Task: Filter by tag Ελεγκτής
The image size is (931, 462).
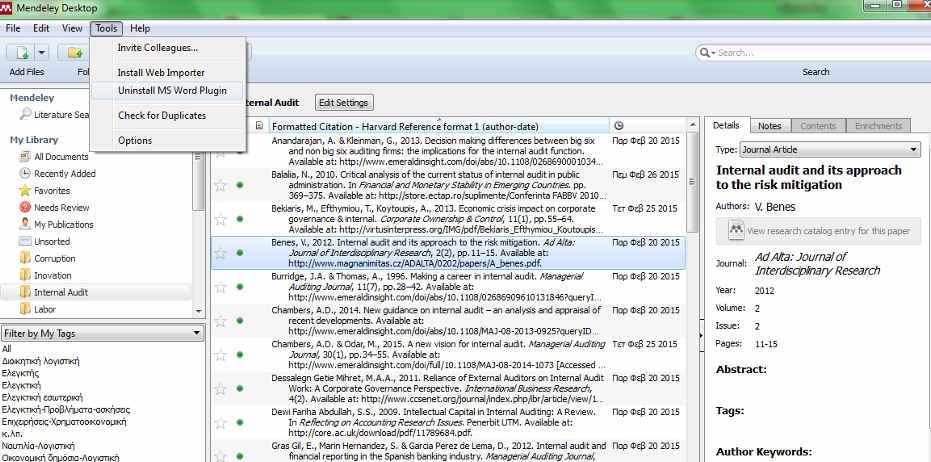Action: point(21,373)
